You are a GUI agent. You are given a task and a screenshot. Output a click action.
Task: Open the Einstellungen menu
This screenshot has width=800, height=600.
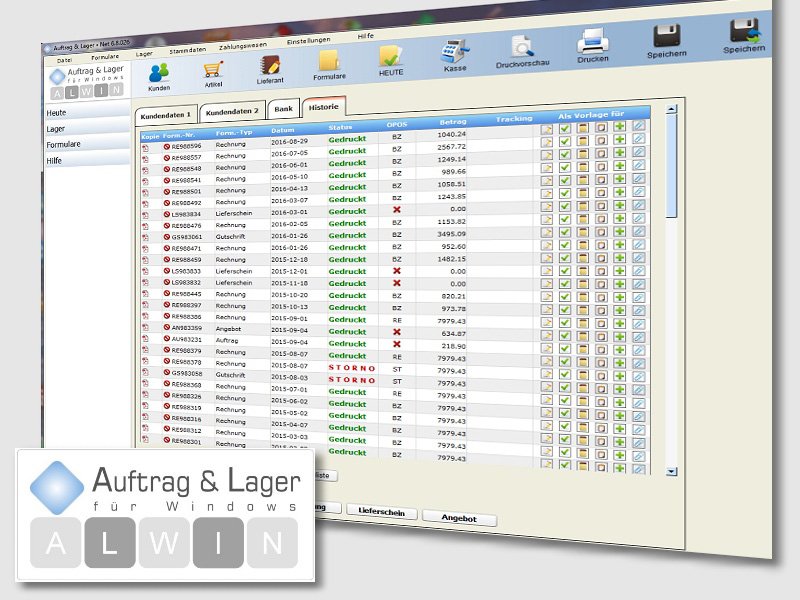(308, 41)
